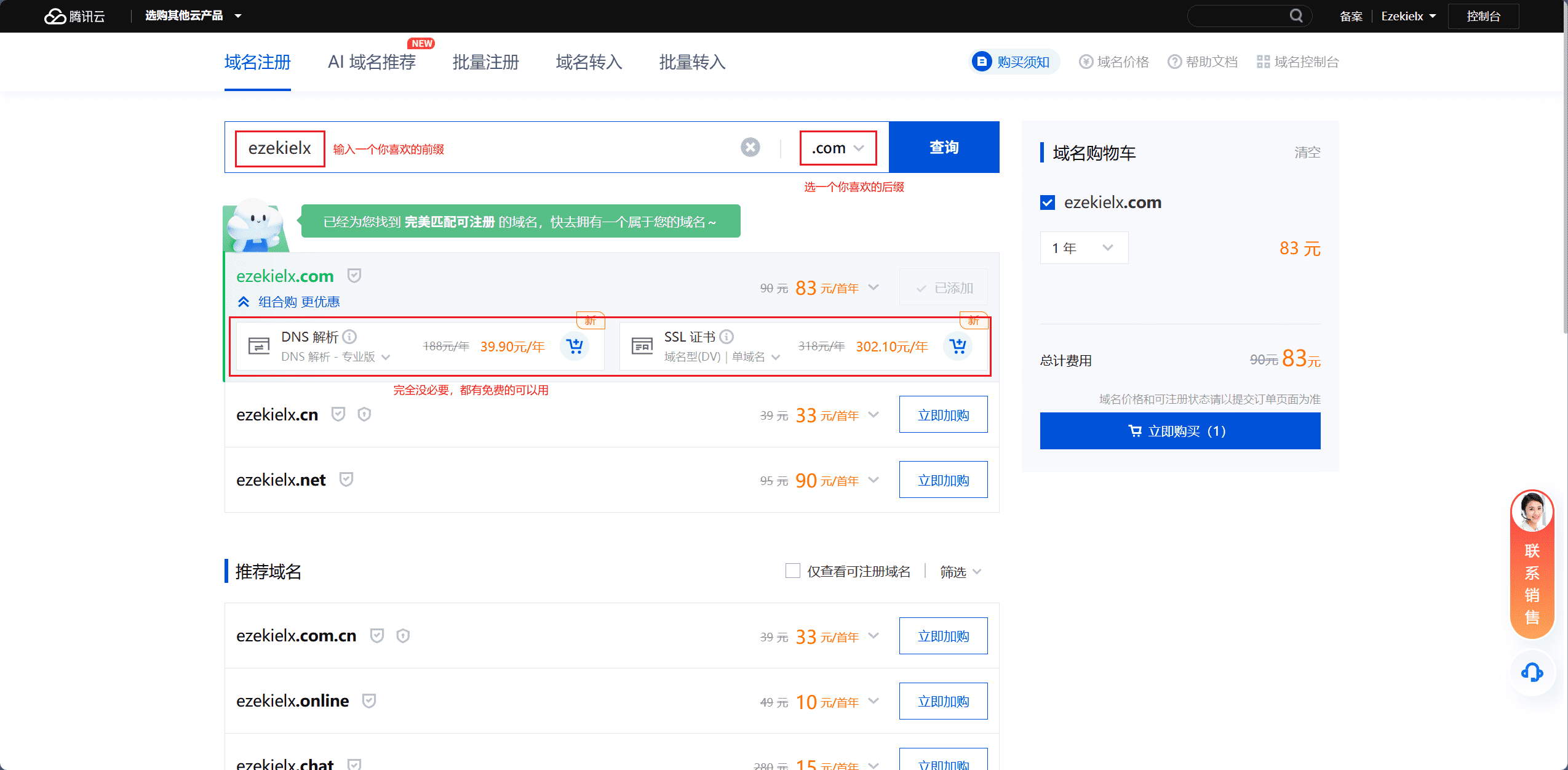Click the SSL 证书 product icon
1568x770 pixels.
(642, 346)
